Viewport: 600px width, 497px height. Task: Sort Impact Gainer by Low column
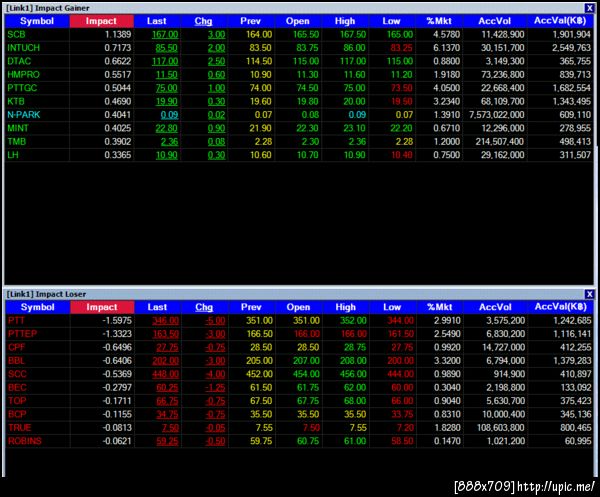pos(391,21)
